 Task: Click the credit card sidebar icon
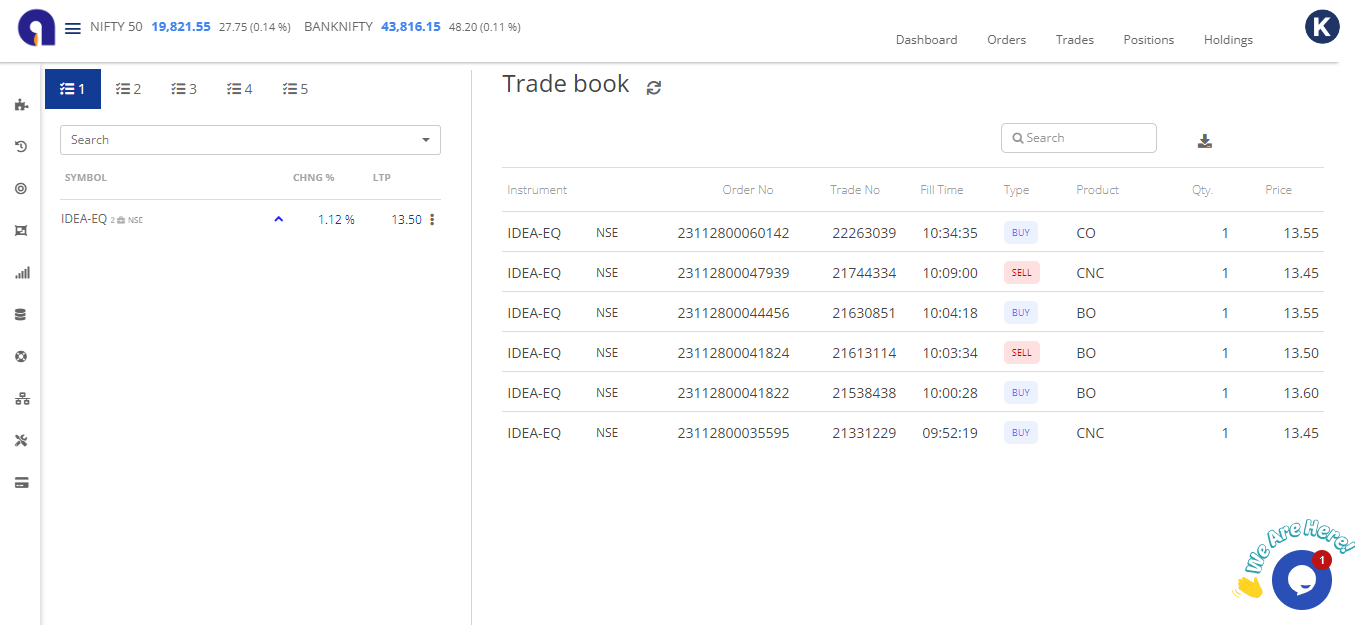[21, 483]
